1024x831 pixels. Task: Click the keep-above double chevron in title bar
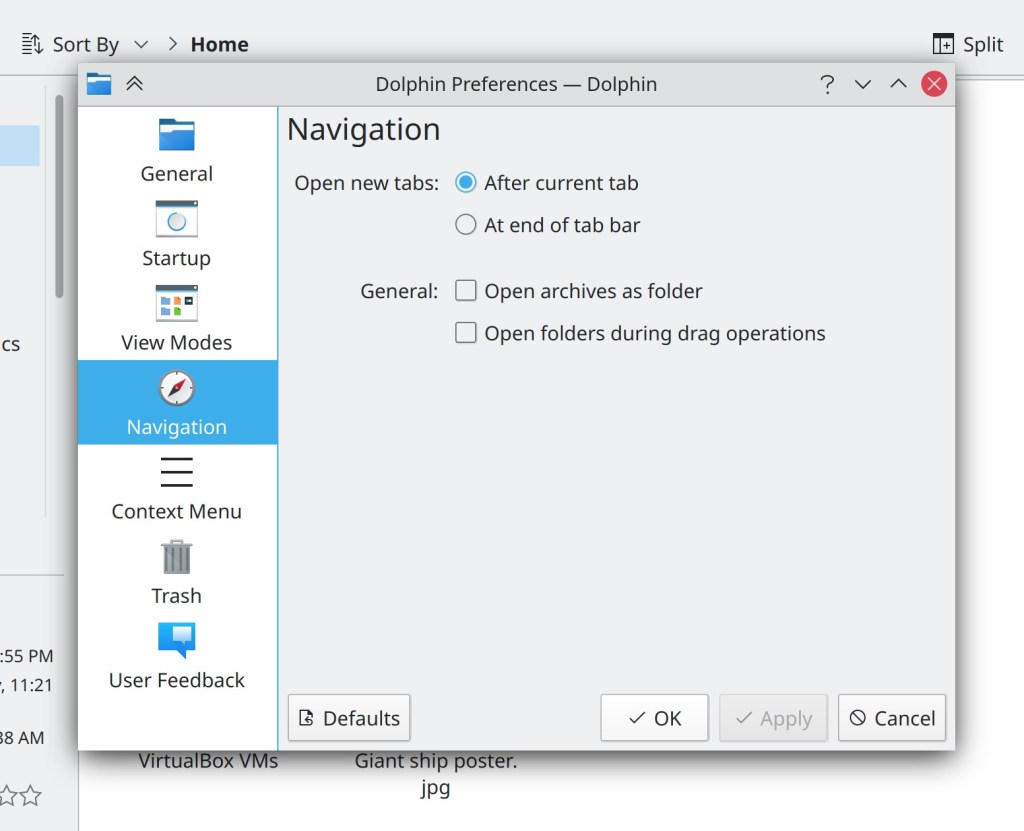(135, 84)
